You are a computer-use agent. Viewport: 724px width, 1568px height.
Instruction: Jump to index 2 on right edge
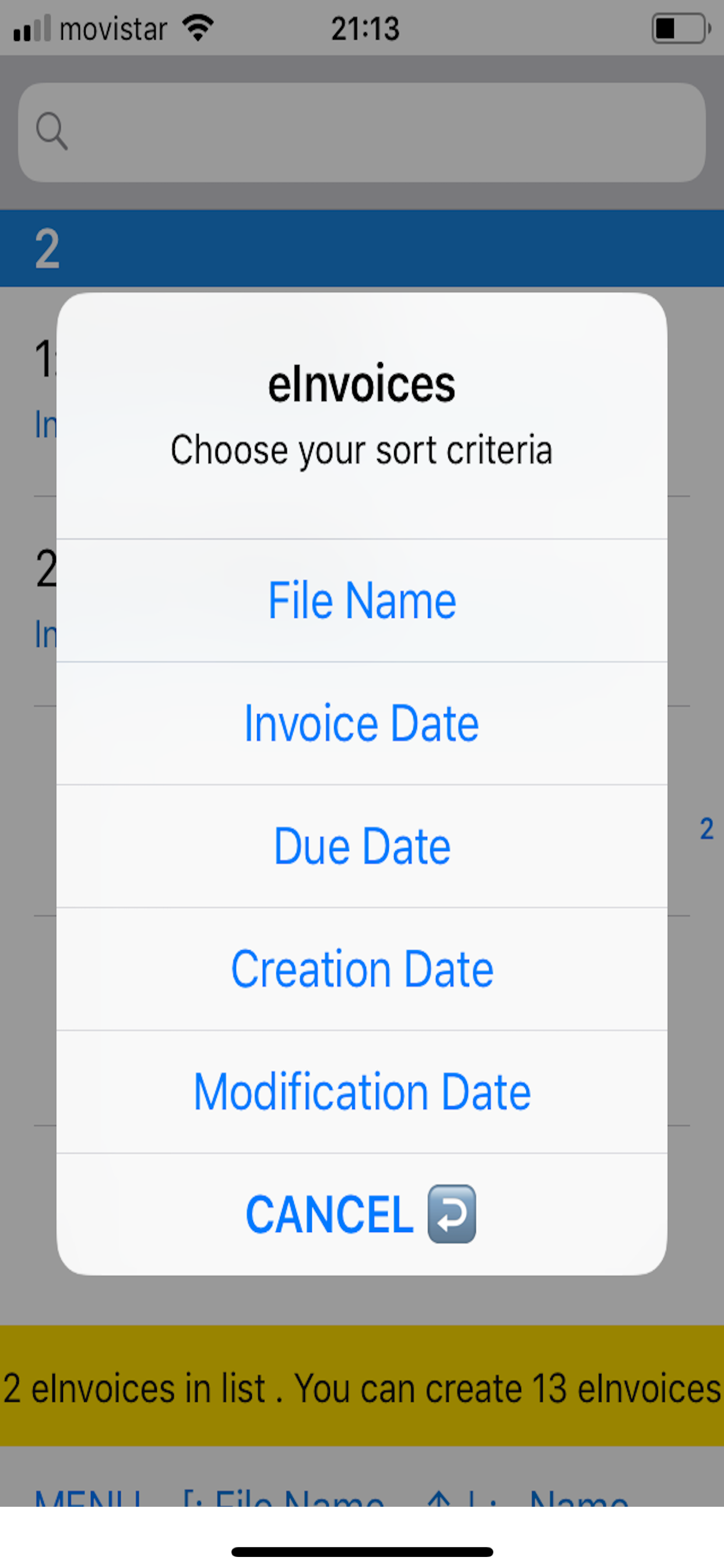[707, 828]
